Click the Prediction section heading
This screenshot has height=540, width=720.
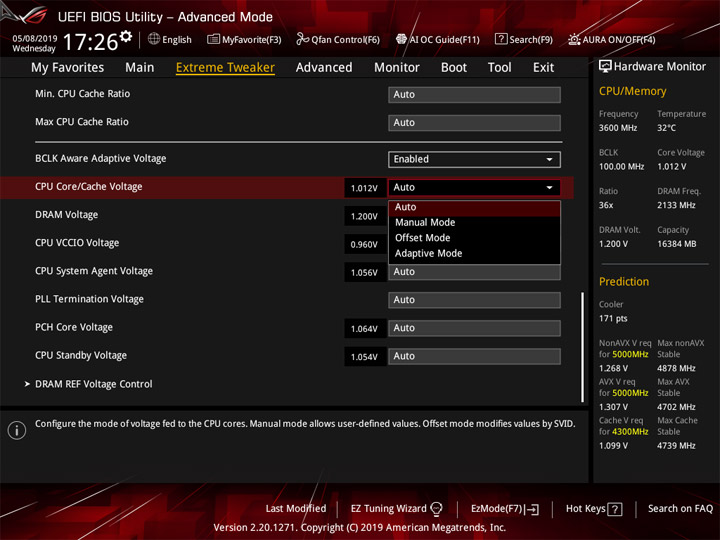pyautogui.click(x=624, y=281)
